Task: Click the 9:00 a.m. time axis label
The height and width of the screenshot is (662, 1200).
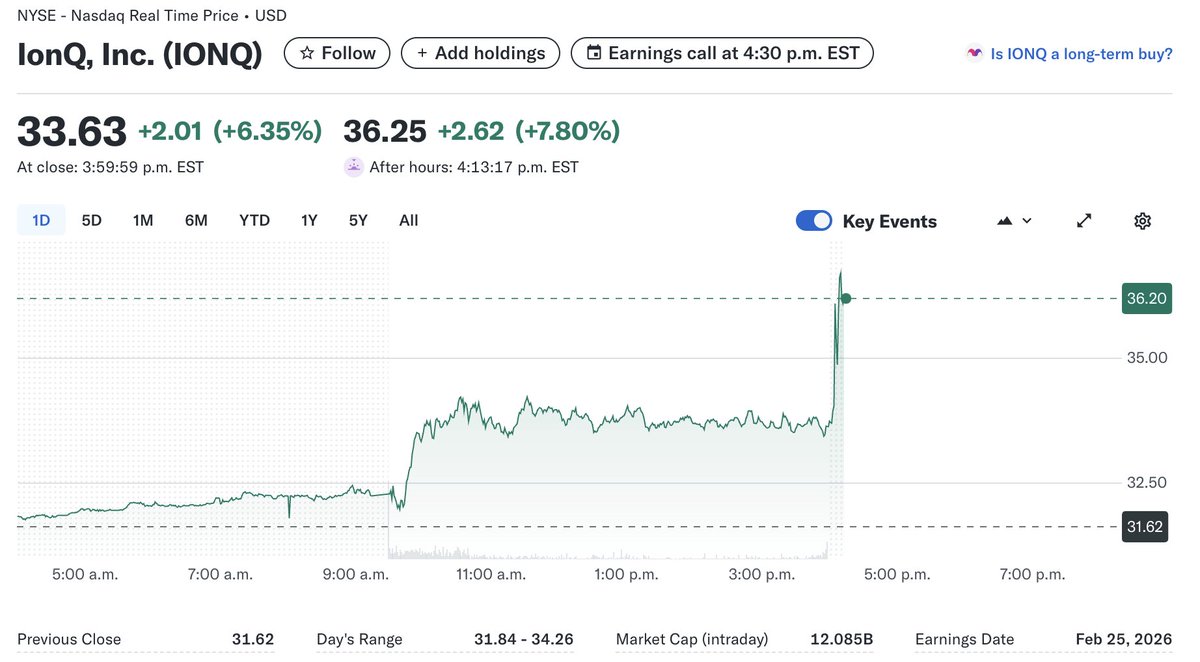Action: click(356, 574)
